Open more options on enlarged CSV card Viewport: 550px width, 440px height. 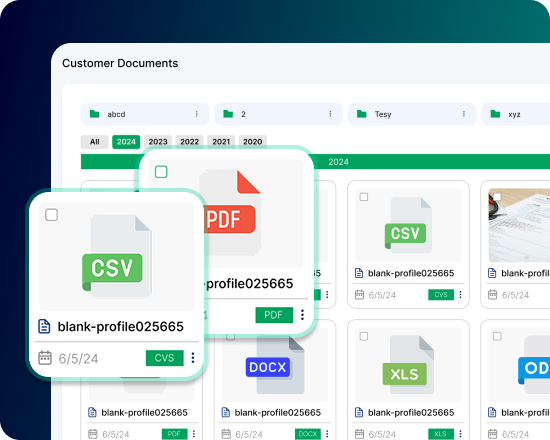click(193, 358)
